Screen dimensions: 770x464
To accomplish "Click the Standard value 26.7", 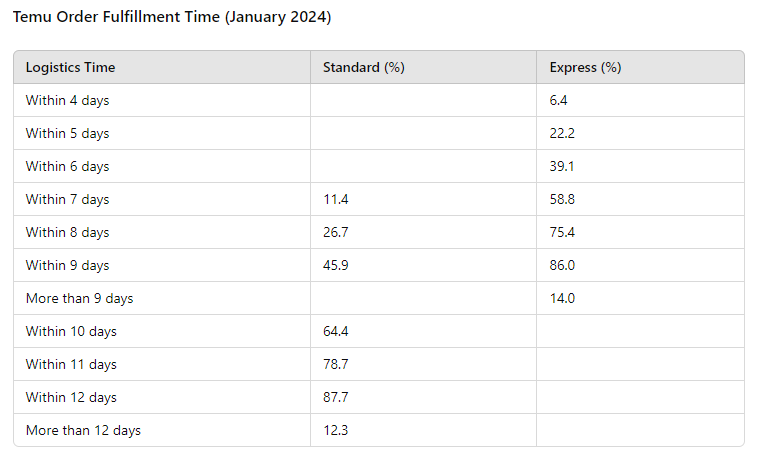I will click(x=336, y=233).
